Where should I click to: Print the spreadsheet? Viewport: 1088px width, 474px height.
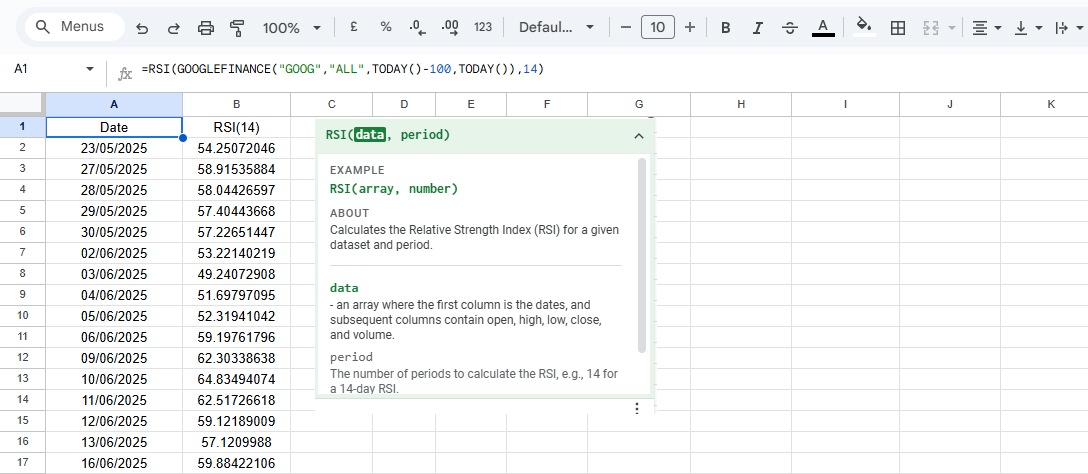(206, 28)
